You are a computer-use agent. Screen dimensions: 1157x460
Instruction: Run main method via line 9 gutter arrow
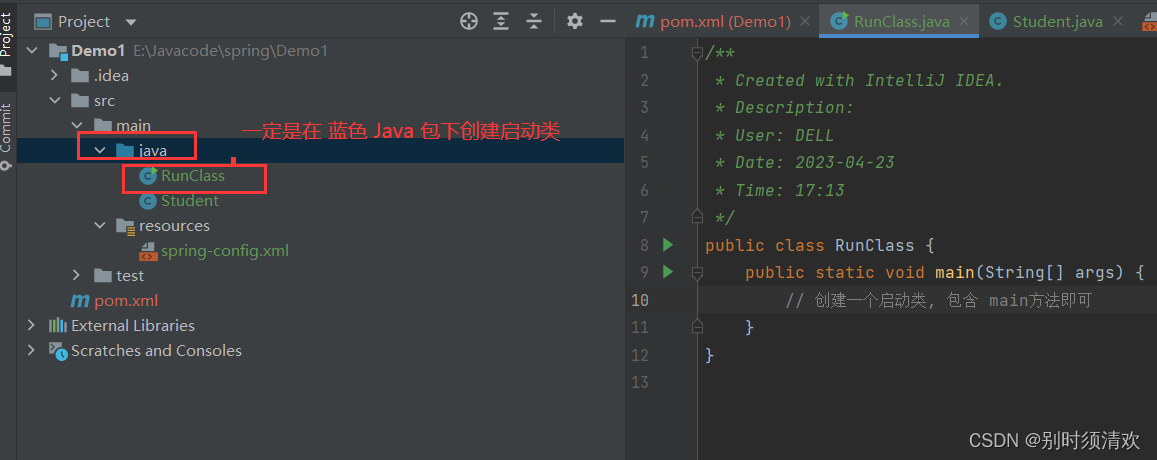point(668,272)
